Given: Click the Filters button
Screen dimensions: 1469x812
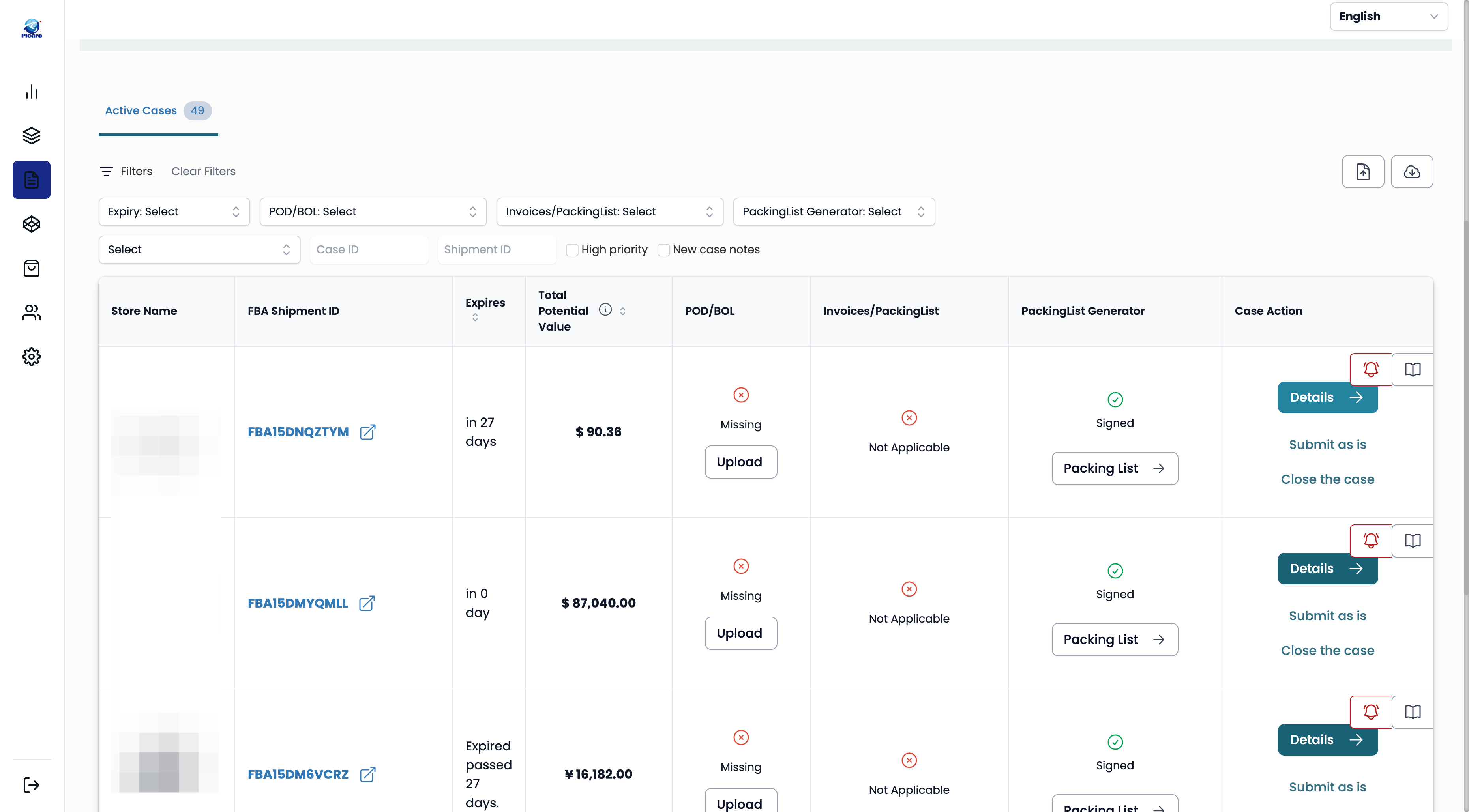Looking at the screenshot, I should [x=126, y=171].
